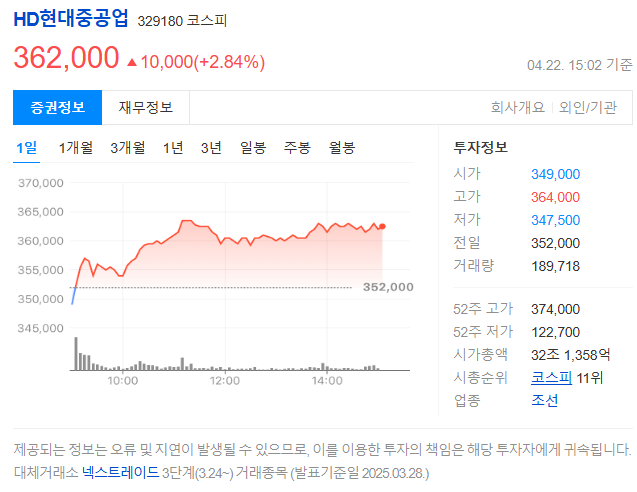Click the 352,000 previous close chart label

(388, 287)
